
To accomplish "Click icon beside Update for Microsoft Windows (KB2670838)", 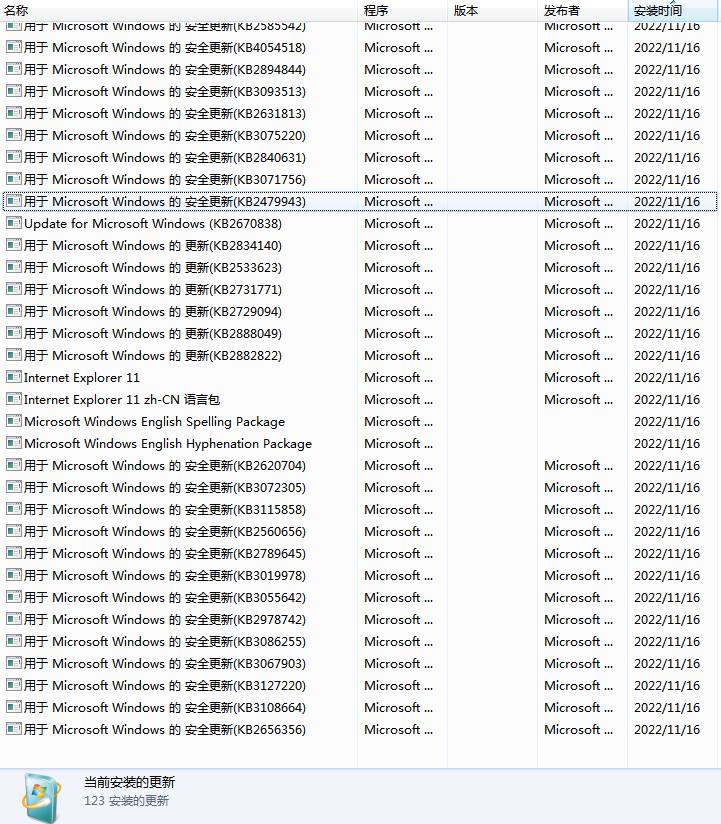I will pyautogui.click(x=14, y=223).
